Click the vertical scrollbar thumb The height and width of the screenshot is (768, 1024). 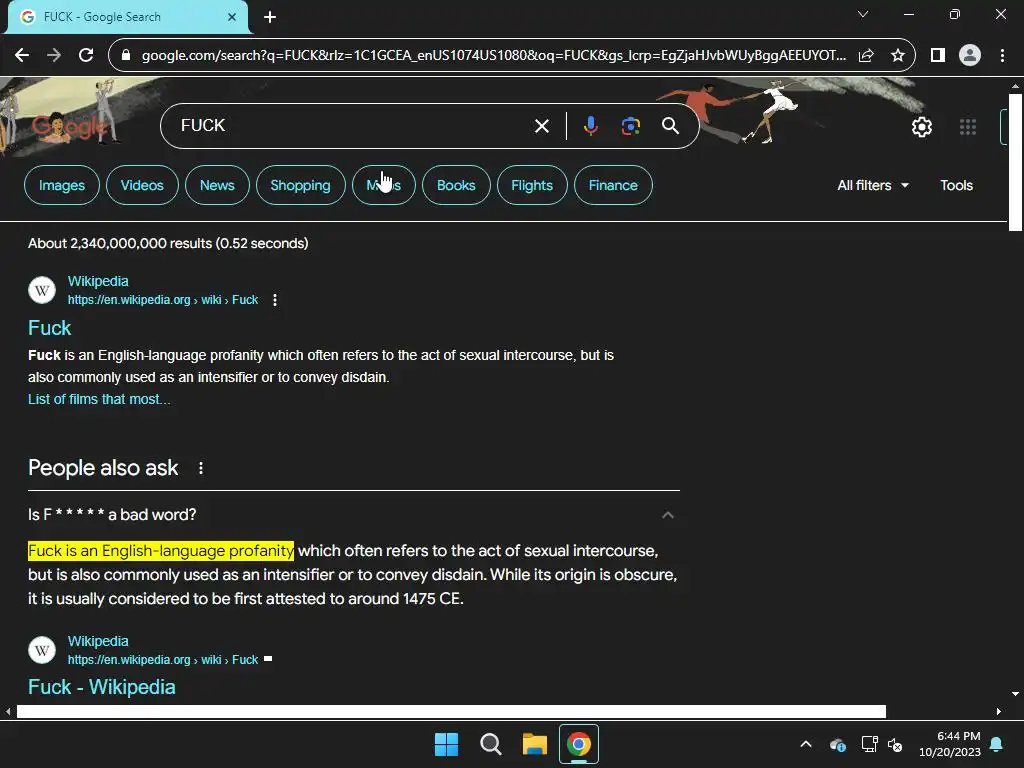tap(1015, 162)
